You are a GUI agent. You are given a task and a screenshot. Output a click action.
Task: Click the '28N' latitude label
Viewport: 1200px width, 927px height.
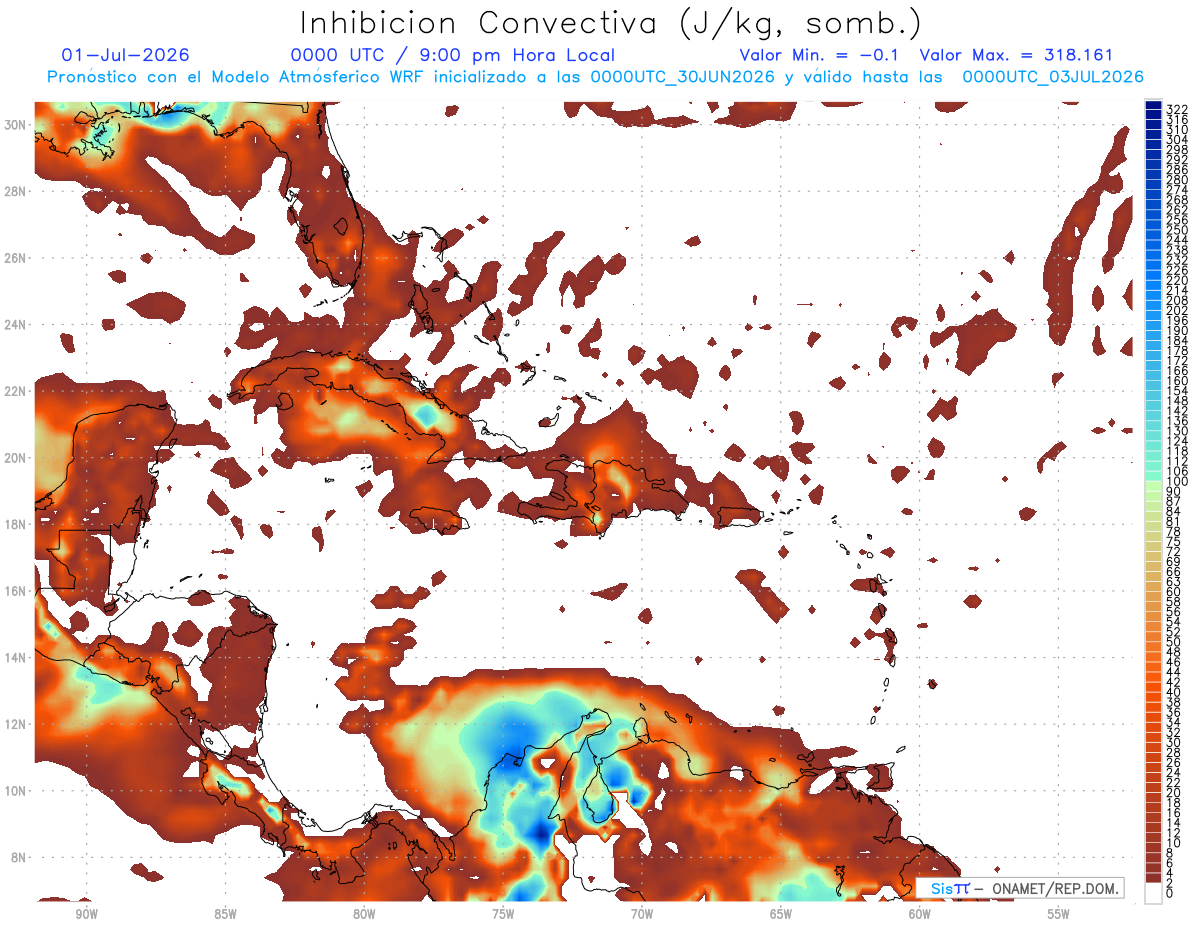point(17,191)
